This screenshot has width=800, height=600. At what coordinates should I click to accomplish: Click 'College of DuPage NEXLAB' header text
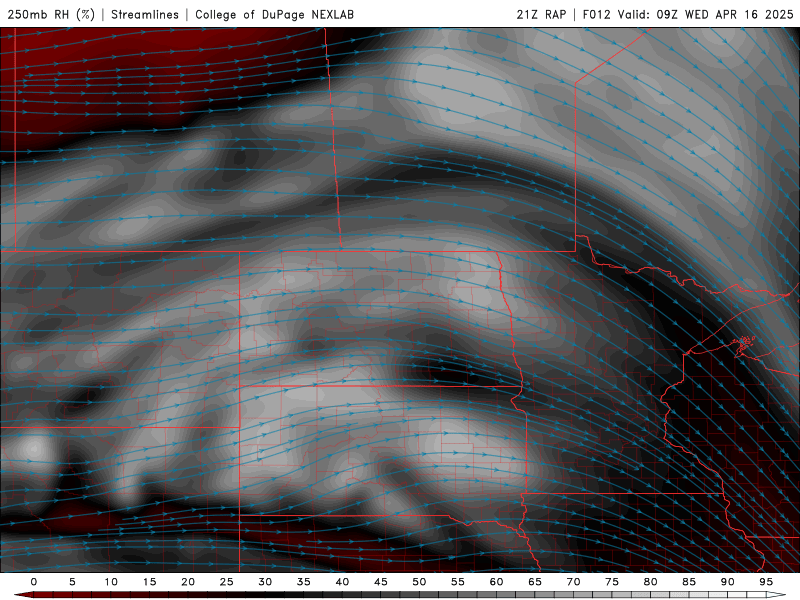(x=274, y=14)
